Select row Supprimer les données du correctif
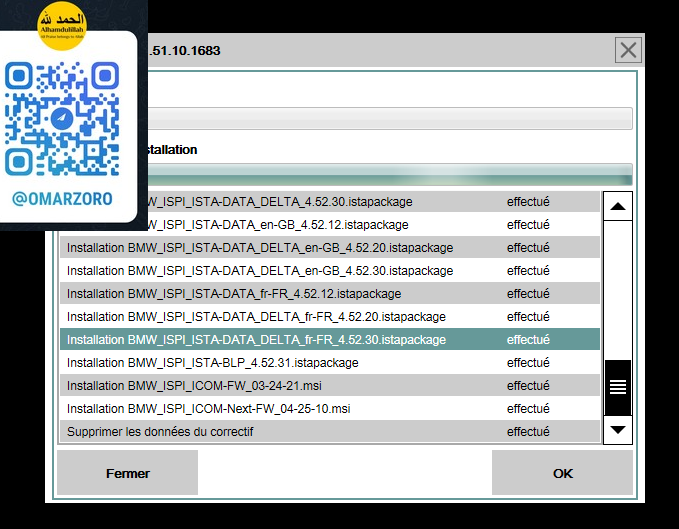The width and height of the screenshot is (679, 529). (330, 431)
